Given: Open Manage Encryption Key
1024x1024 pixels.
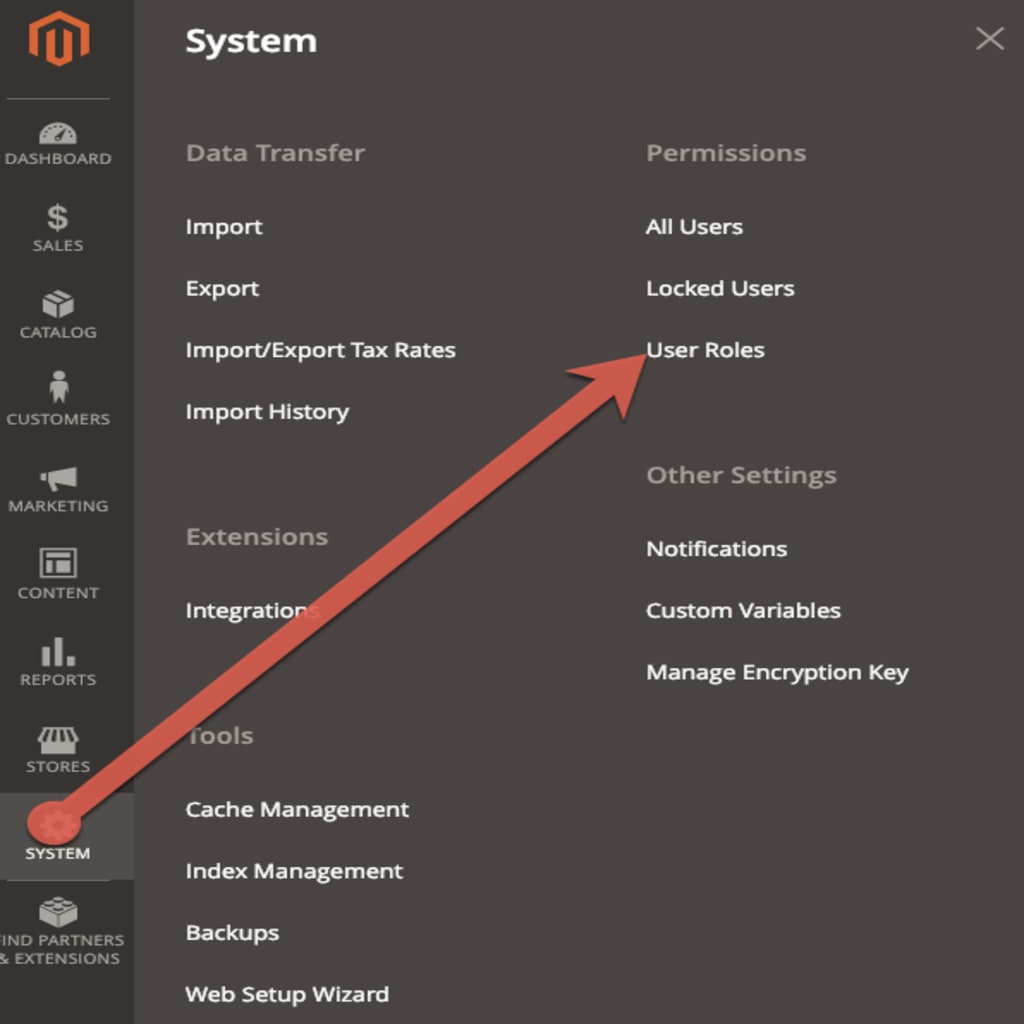Looking at the screenshot, I should (777, 673).
